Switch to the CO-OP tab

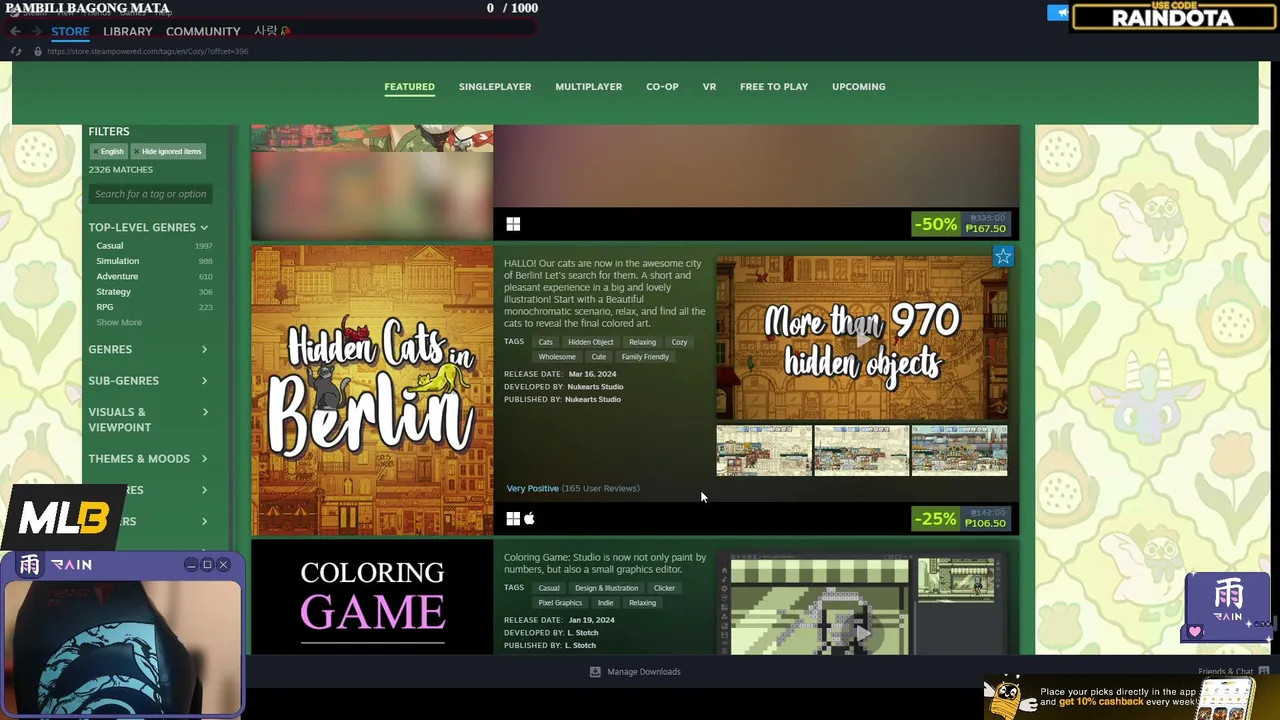(x=662, y=87)
